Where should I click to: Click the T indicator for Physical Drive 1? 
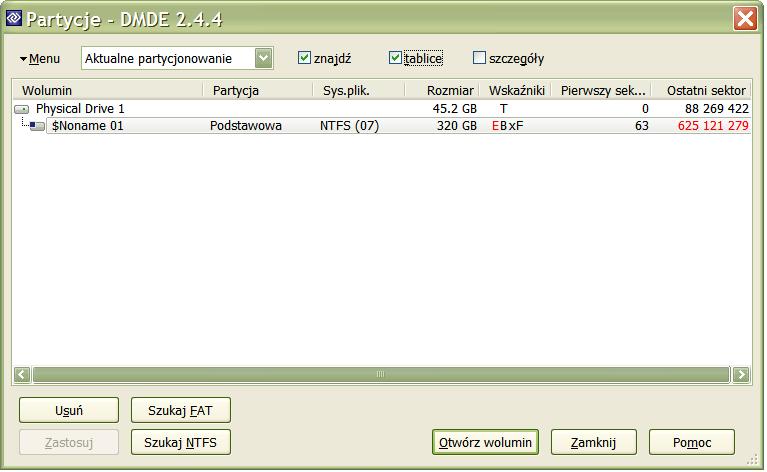tap(503, 109)
